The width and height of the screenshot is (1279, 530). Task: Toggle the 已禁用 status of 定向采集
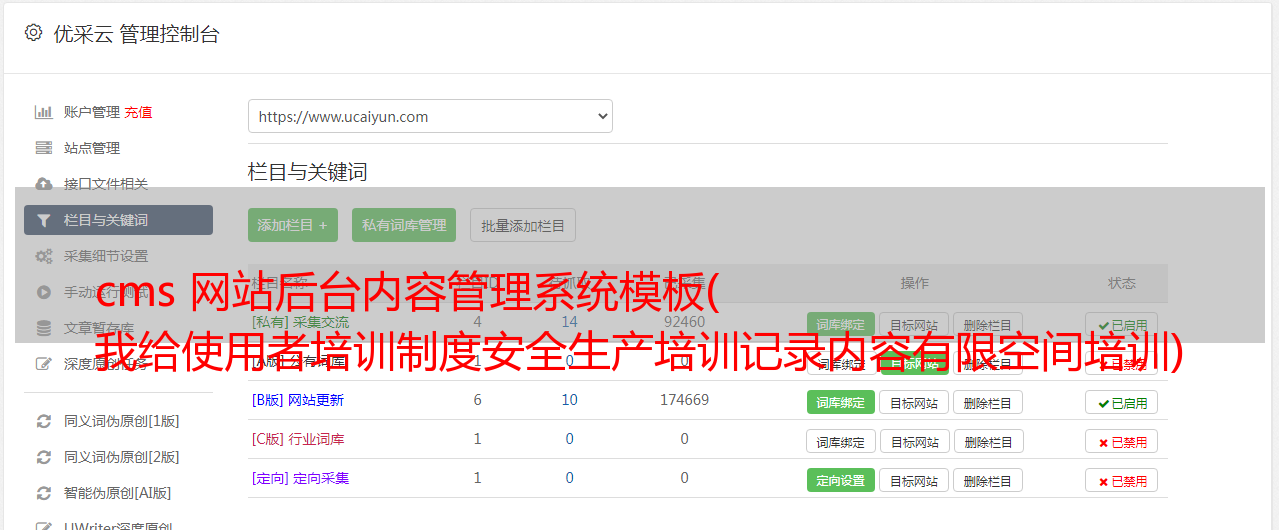pyautogui.click(x=1122, y=480)
